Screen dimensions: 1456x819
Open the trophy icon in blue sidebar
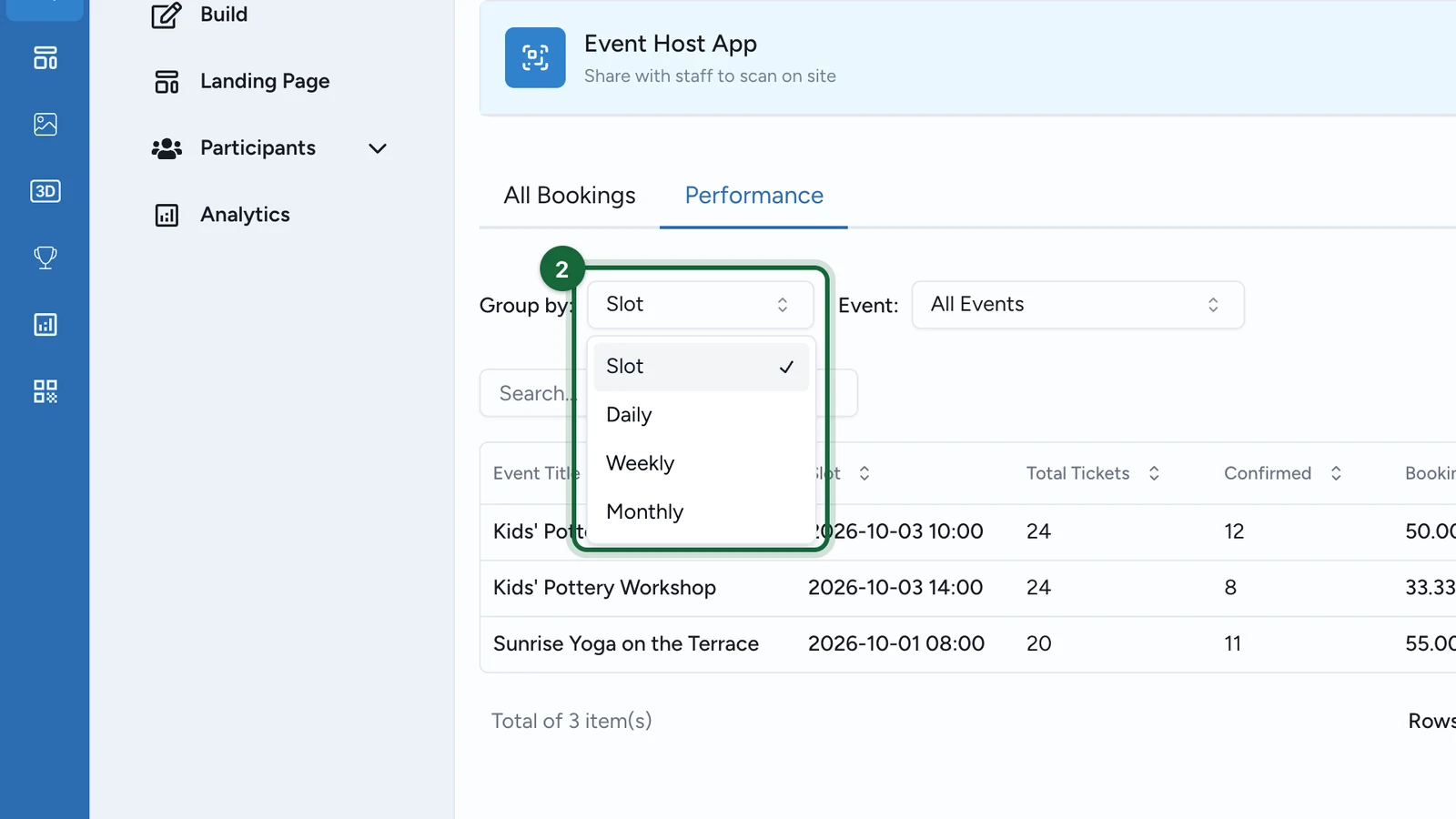(45, 258)
